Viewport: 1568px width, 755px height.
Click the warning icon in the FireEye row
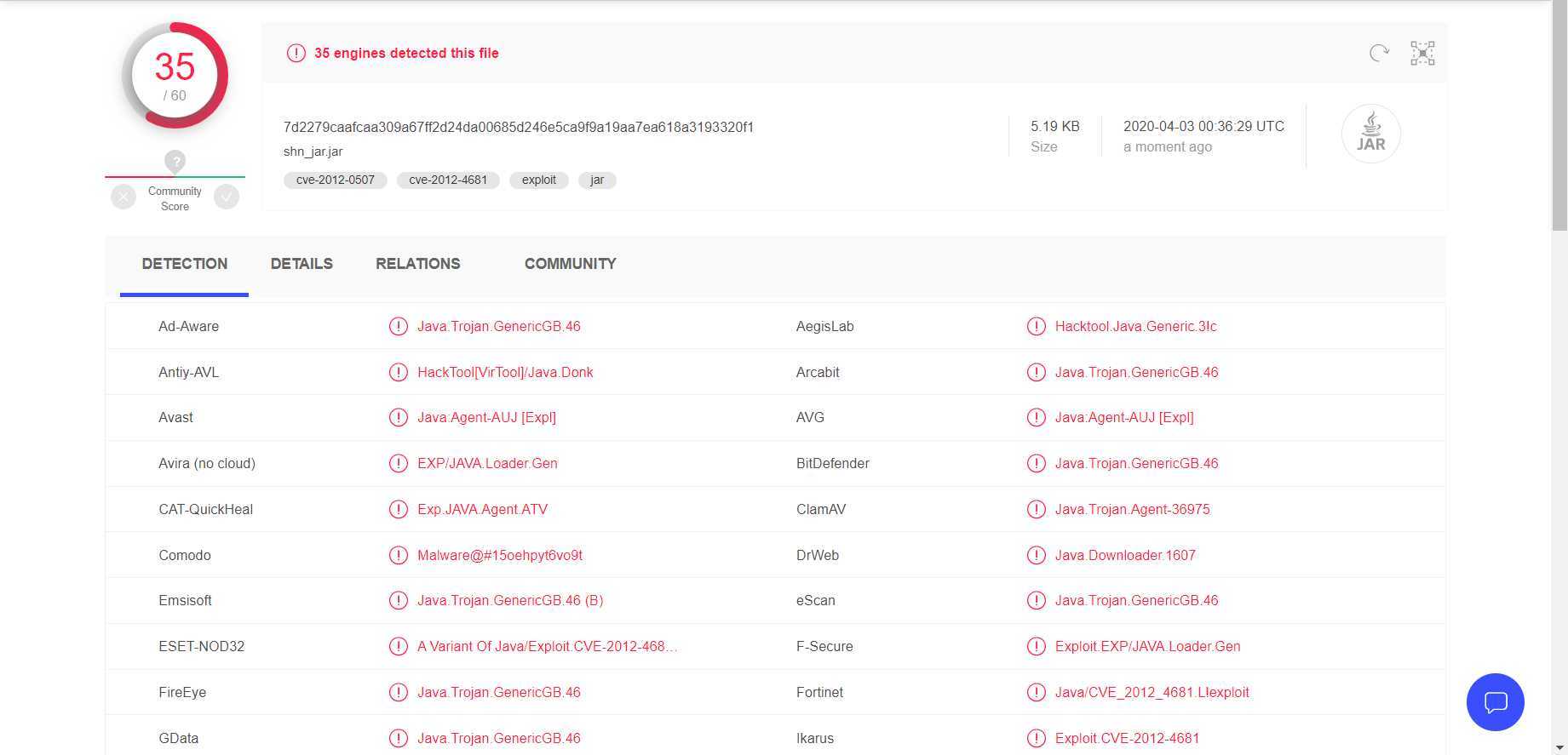[x=398, y=692]
